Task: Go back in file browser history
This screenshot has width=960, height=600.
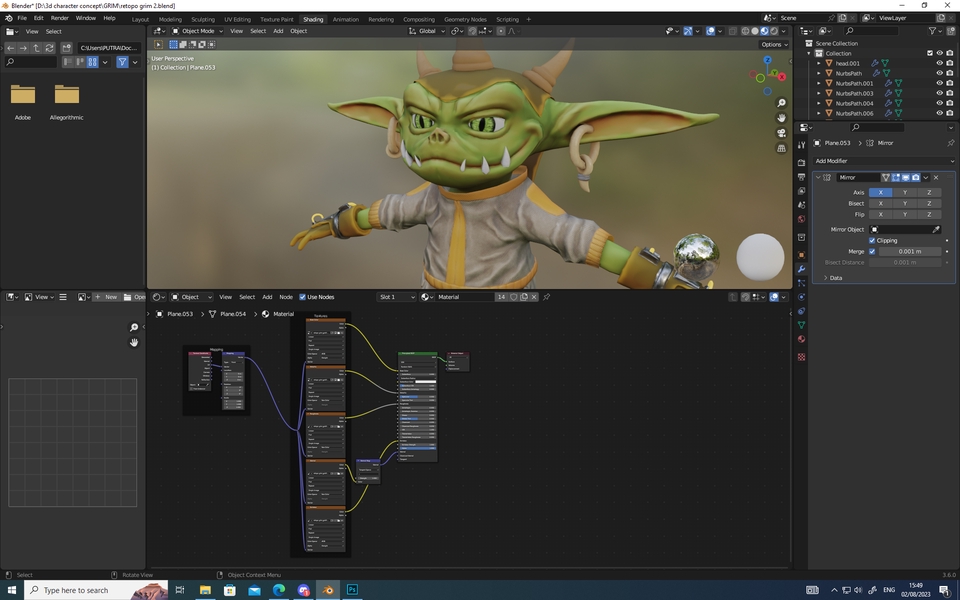Action: pos(10,48)
